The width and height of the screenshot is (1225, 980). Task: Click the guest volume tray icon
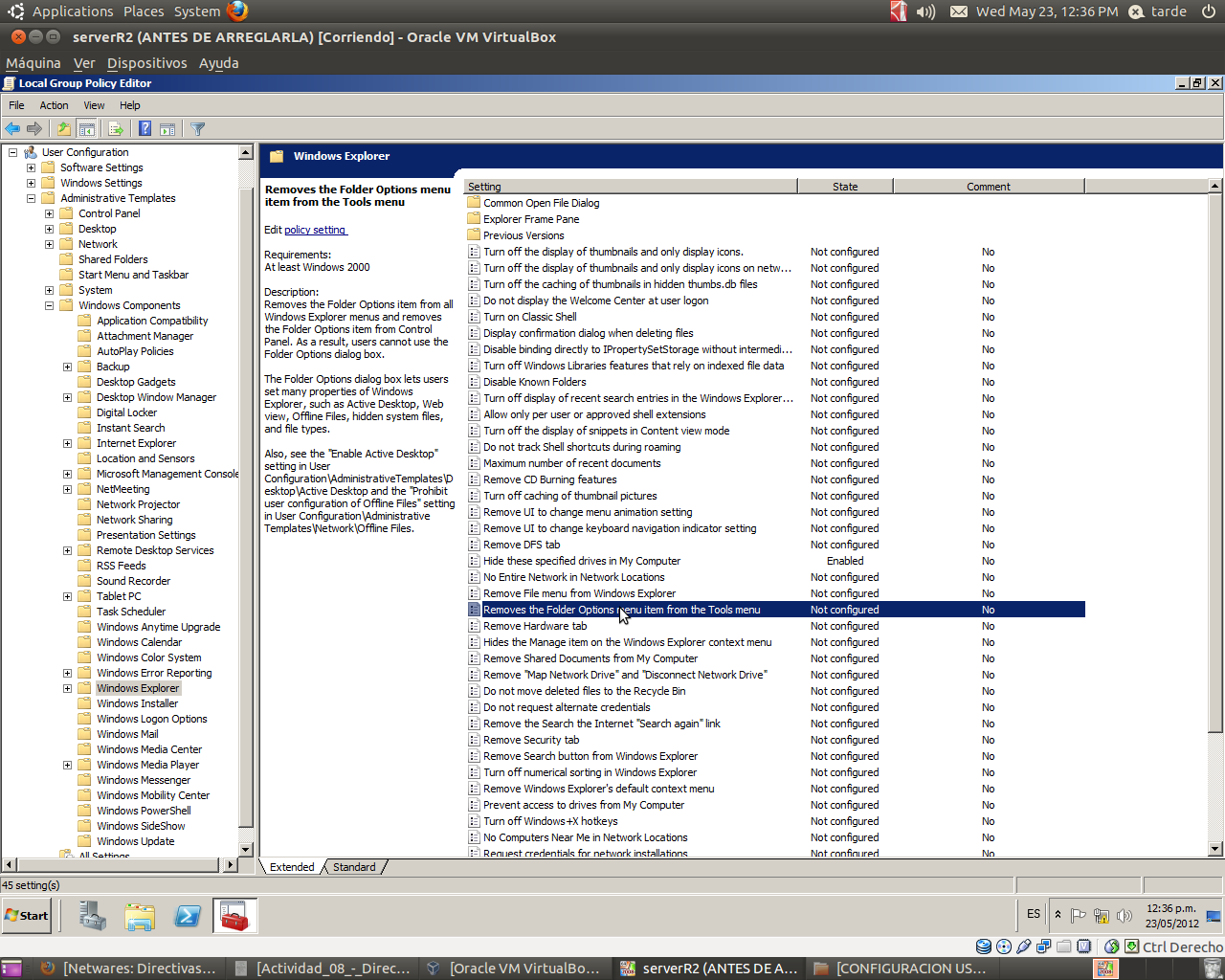coord(1124,915)
